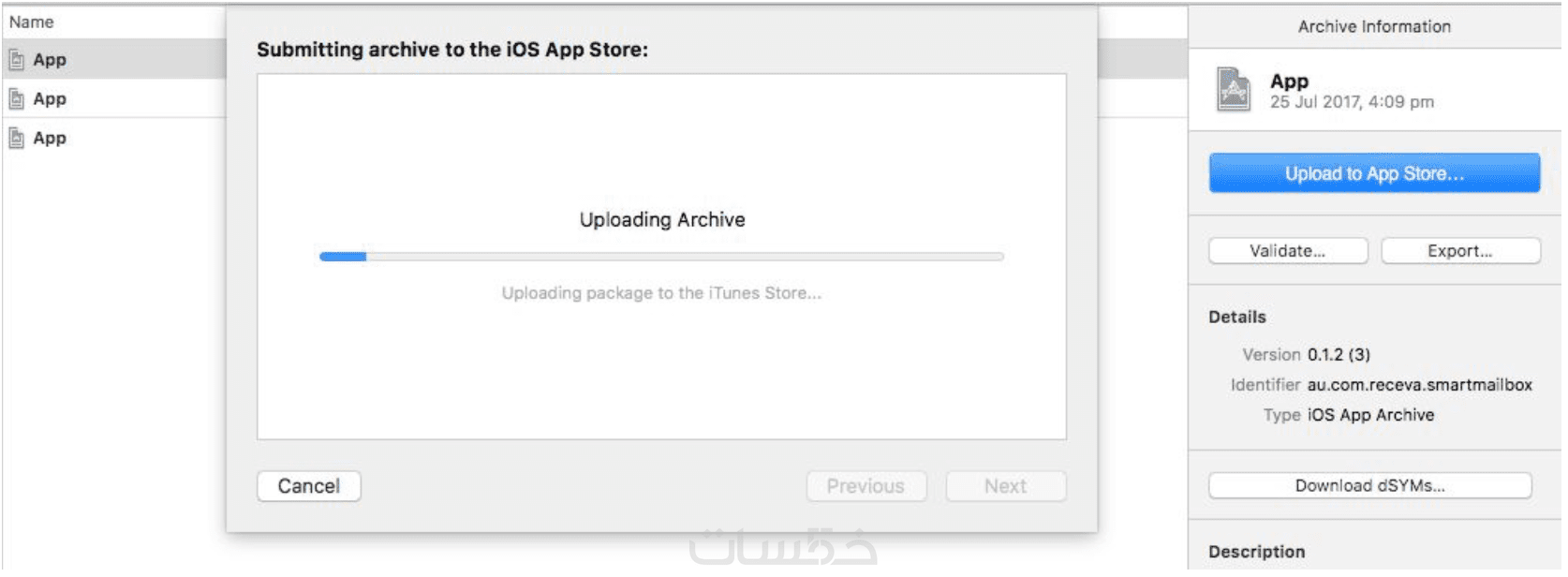Image resolution: width=1568 pixels, height=577 pixels.
Task: Click the Description section heading
Action: [x=1256, y=552]
